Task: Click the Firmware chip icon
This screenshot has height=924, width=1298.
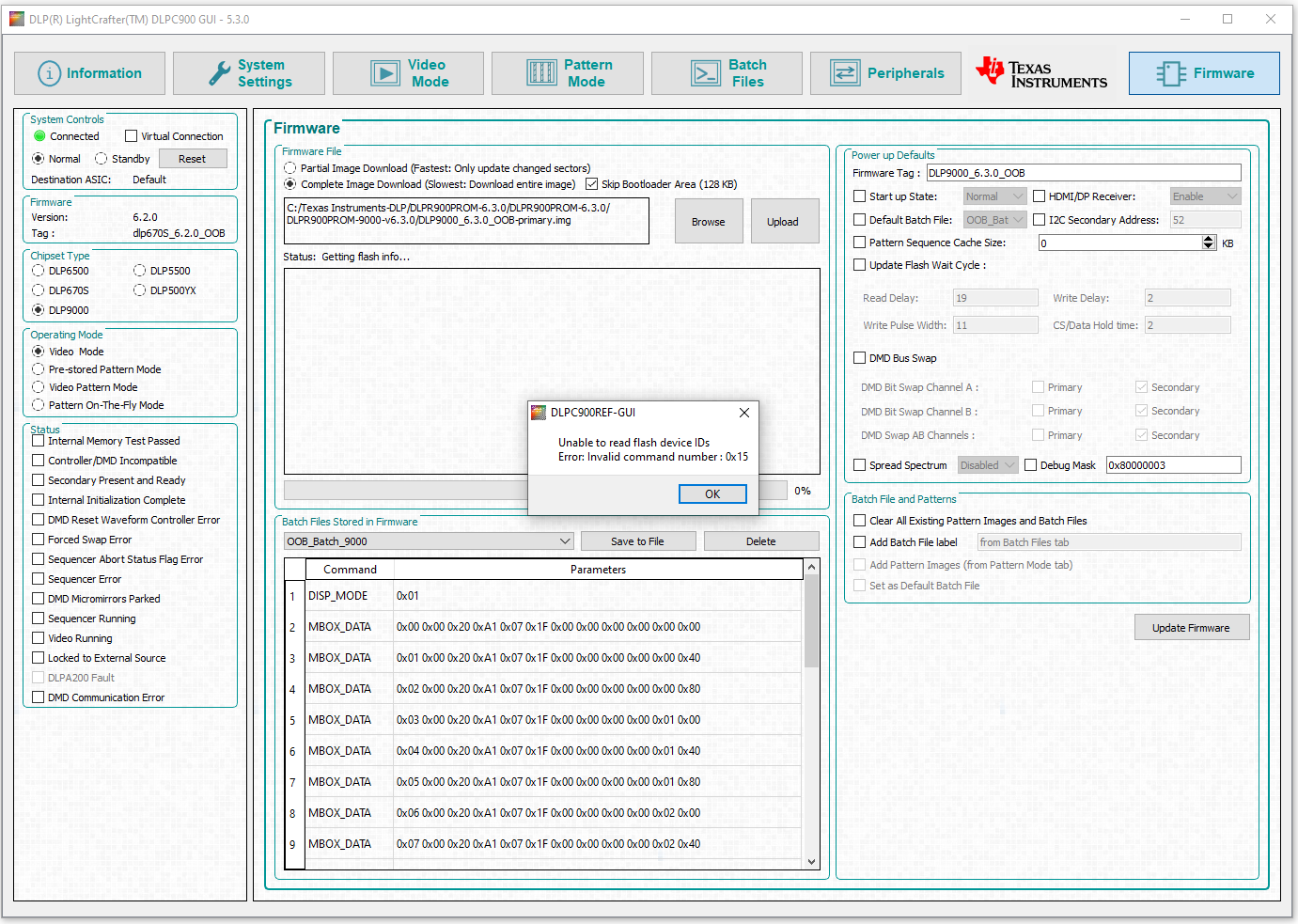Action: click(1171, 73)
